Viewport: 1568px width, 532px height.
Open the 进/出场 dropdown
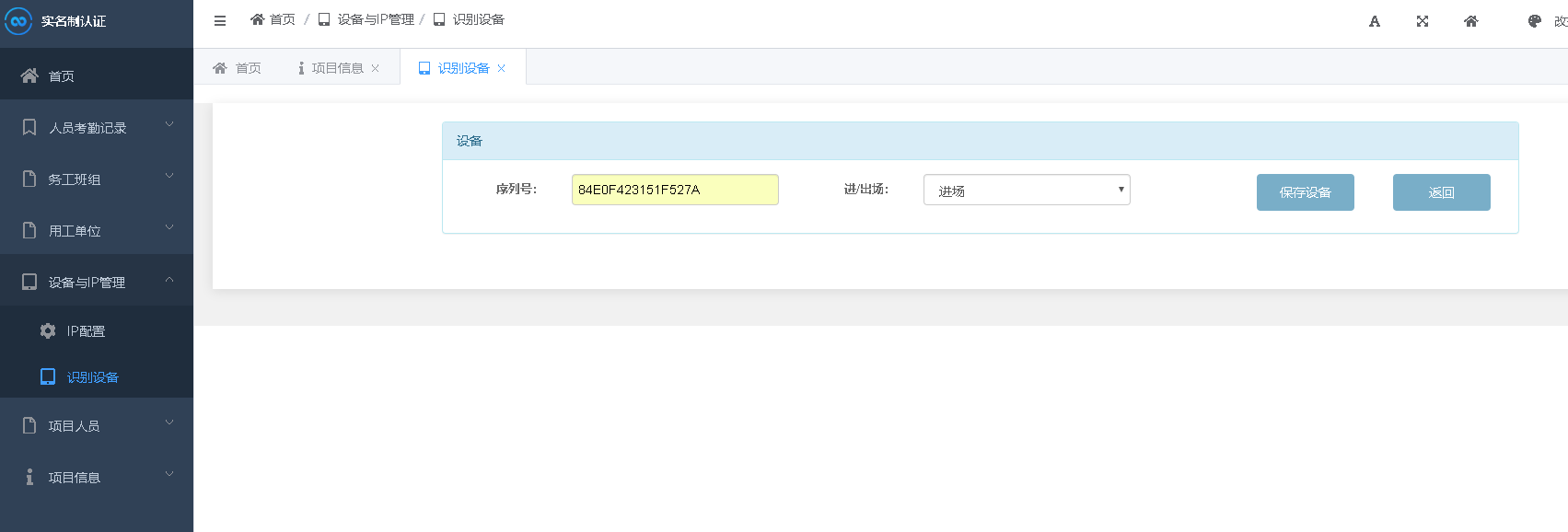[1026, 190]
